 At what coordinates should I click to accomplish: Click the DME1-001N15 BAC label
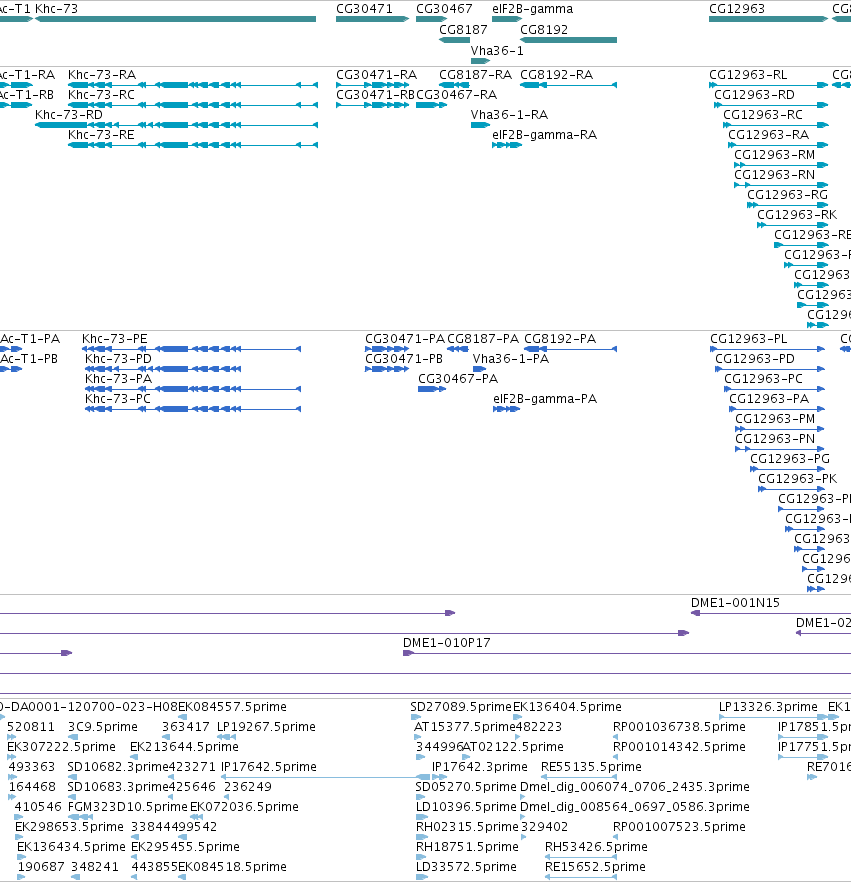[735, 603]
